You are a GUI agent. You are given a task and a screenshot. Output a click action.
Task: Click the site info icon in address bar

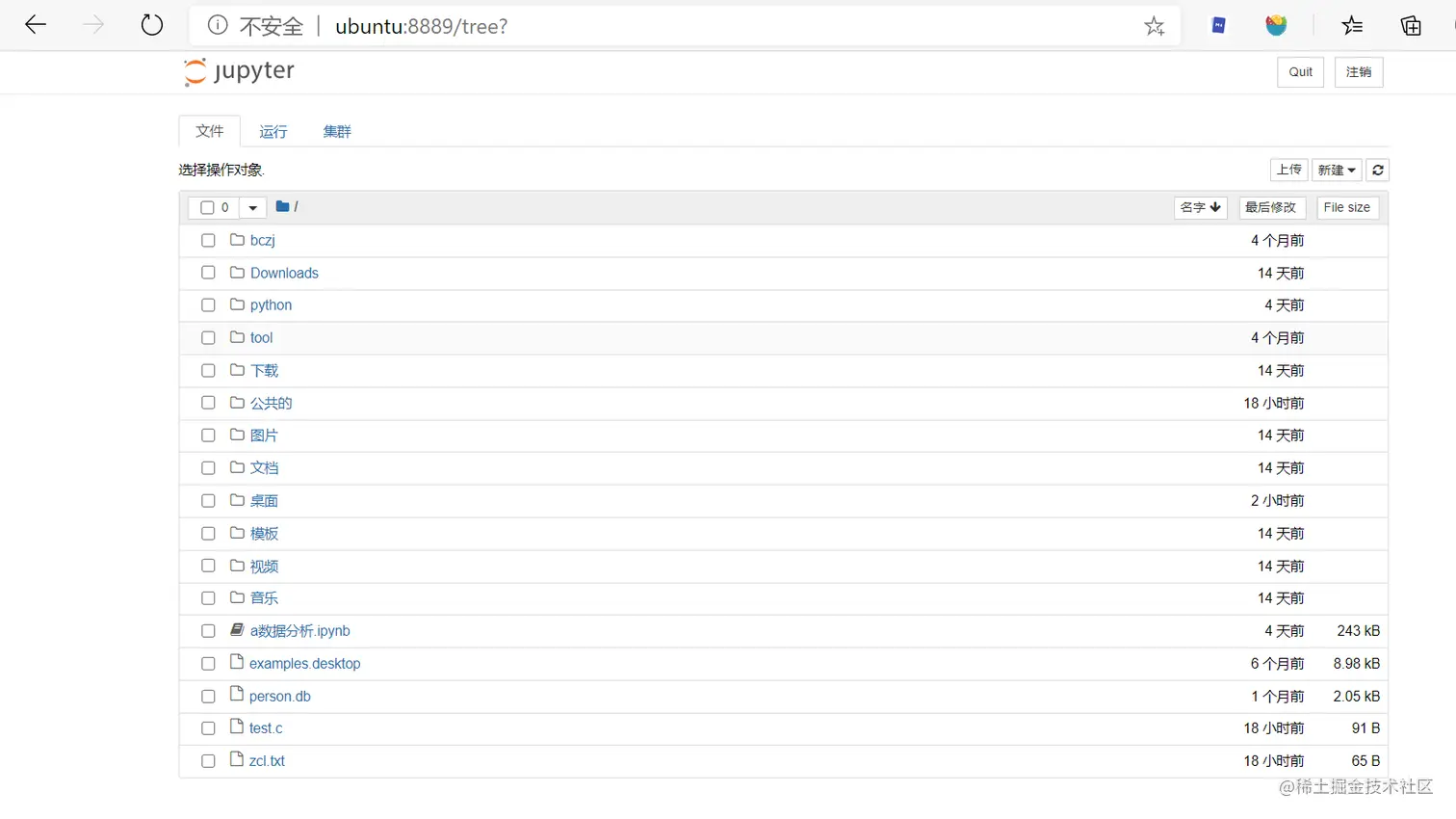pyautogui.click(x=218, y=26)
